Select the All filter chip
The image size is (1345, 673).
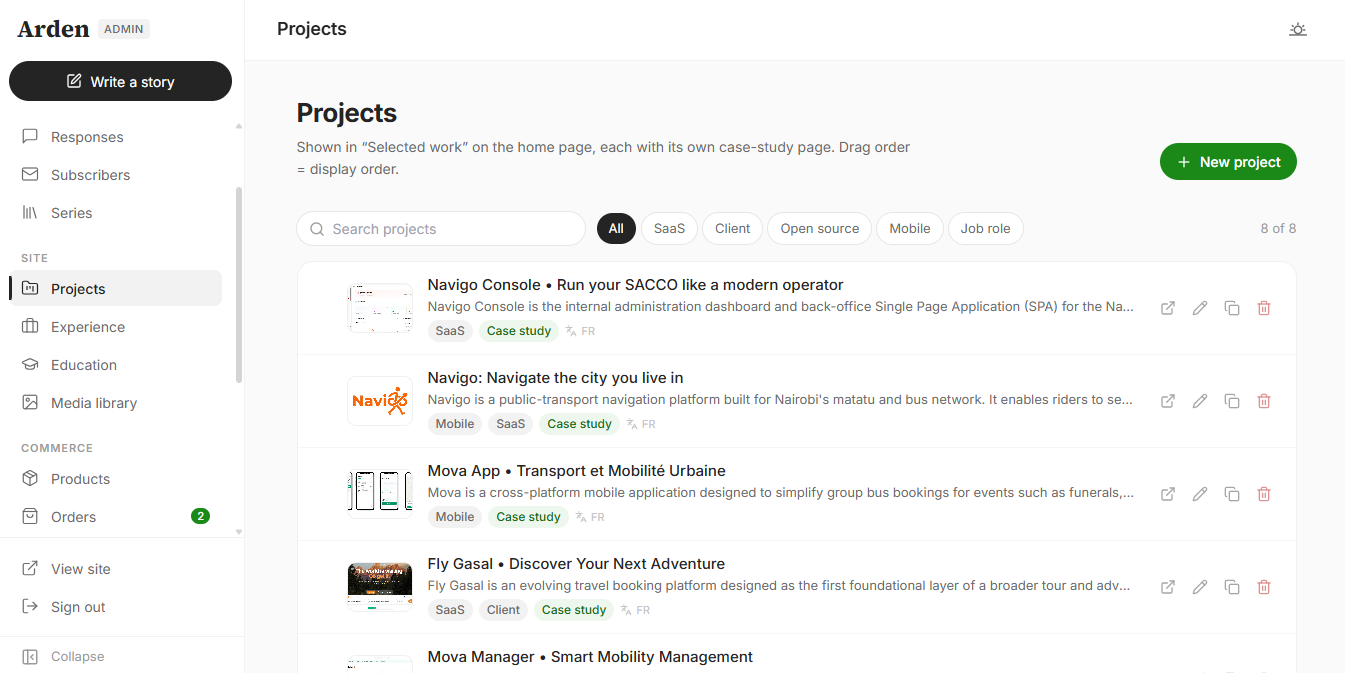click(x=616, y=228)
